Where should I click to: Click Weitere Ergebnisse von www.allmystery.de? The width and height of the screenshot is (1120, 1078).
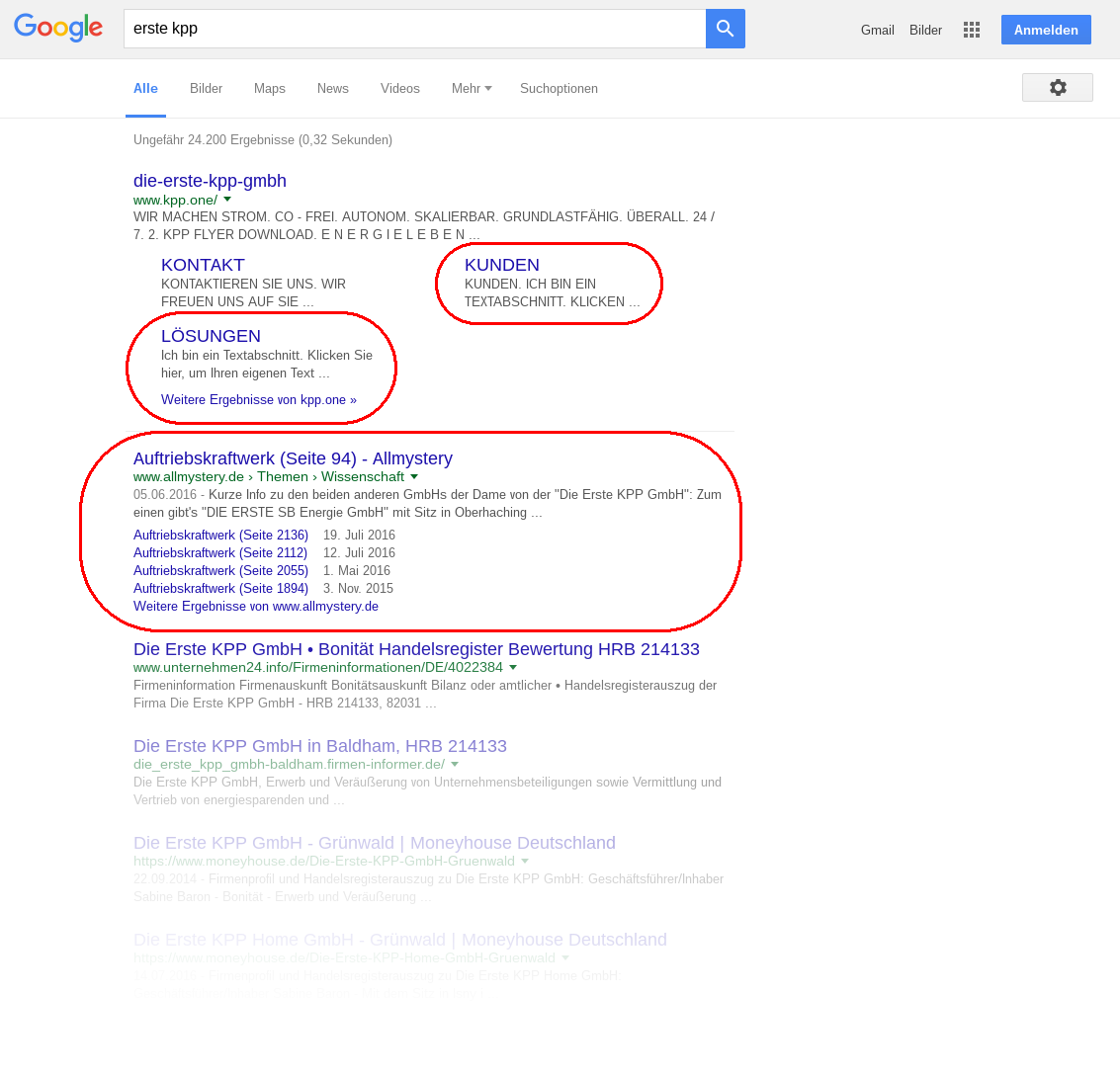pos(256,606)
